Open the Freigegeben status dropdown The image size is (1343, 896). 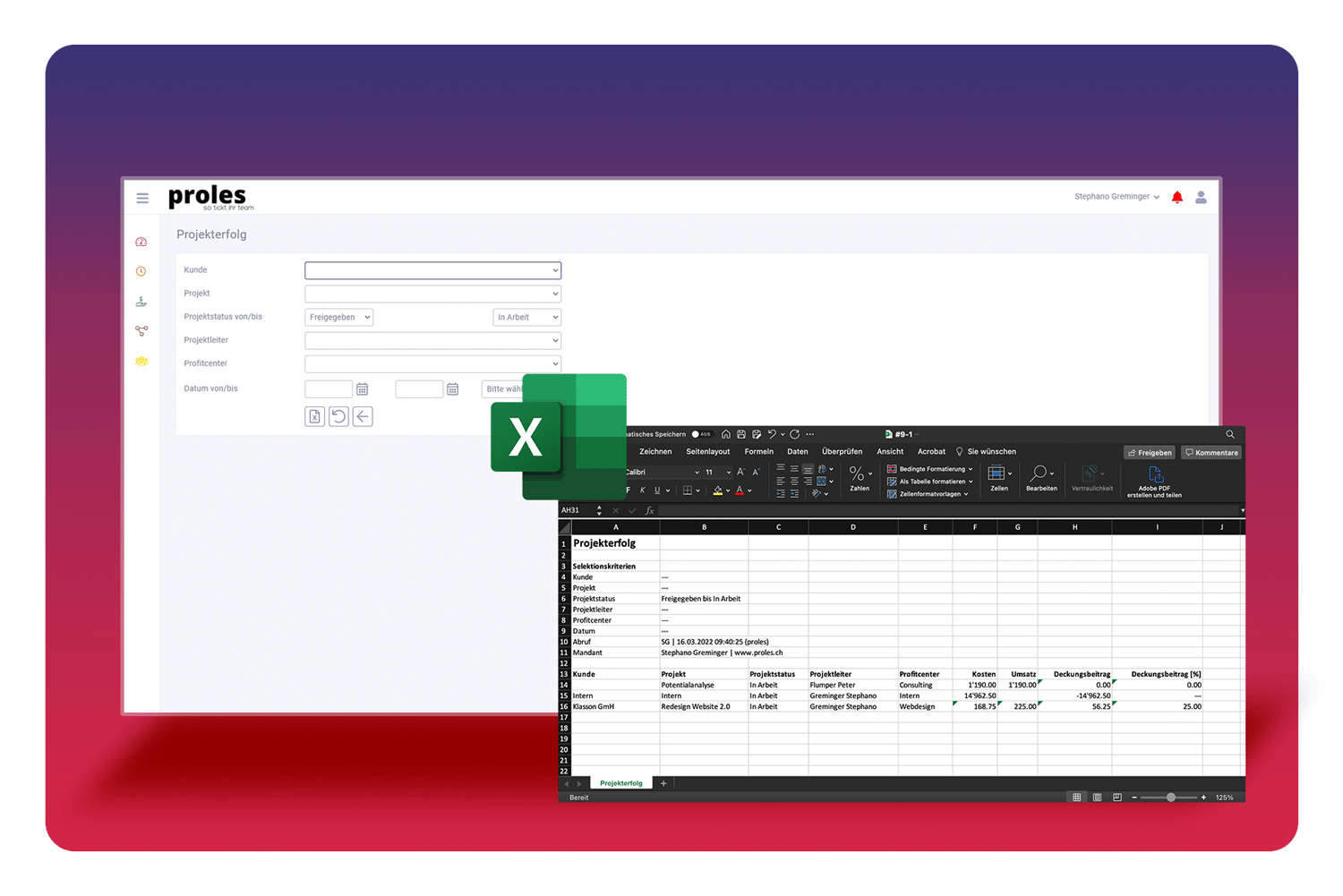coord(338,317)
